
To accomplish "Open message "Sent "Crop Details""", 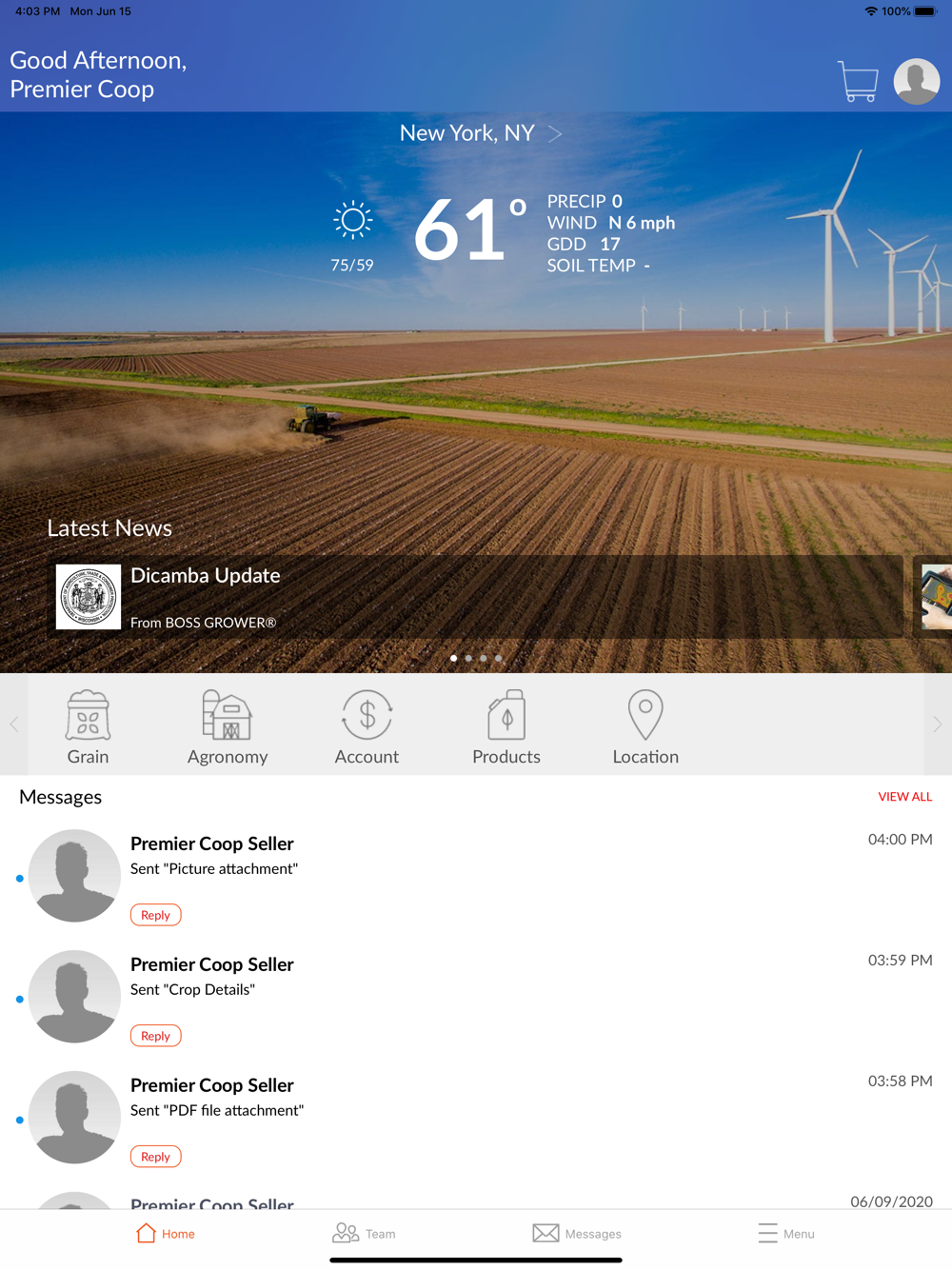I will tap(192, 989).
